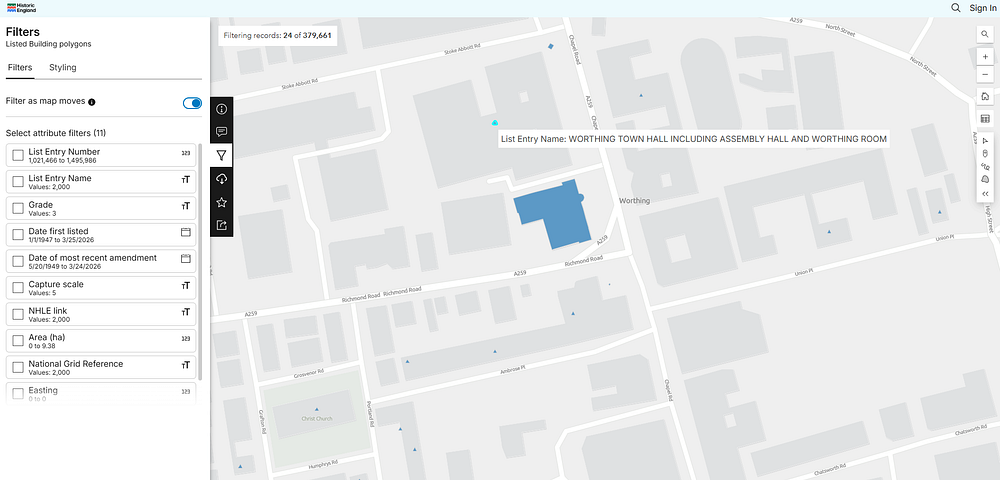Select the Filters tab
This screenshot has width=1000, height=480.
(20, 68)
